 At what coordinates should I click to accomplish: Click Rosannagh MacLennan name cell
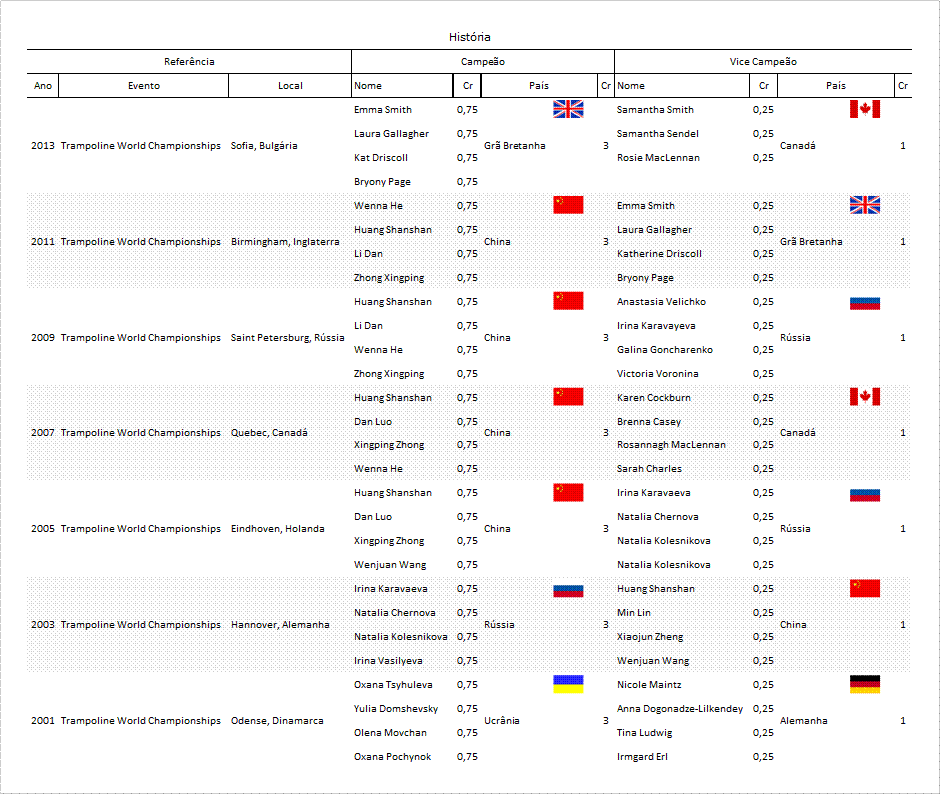[671, 445]
